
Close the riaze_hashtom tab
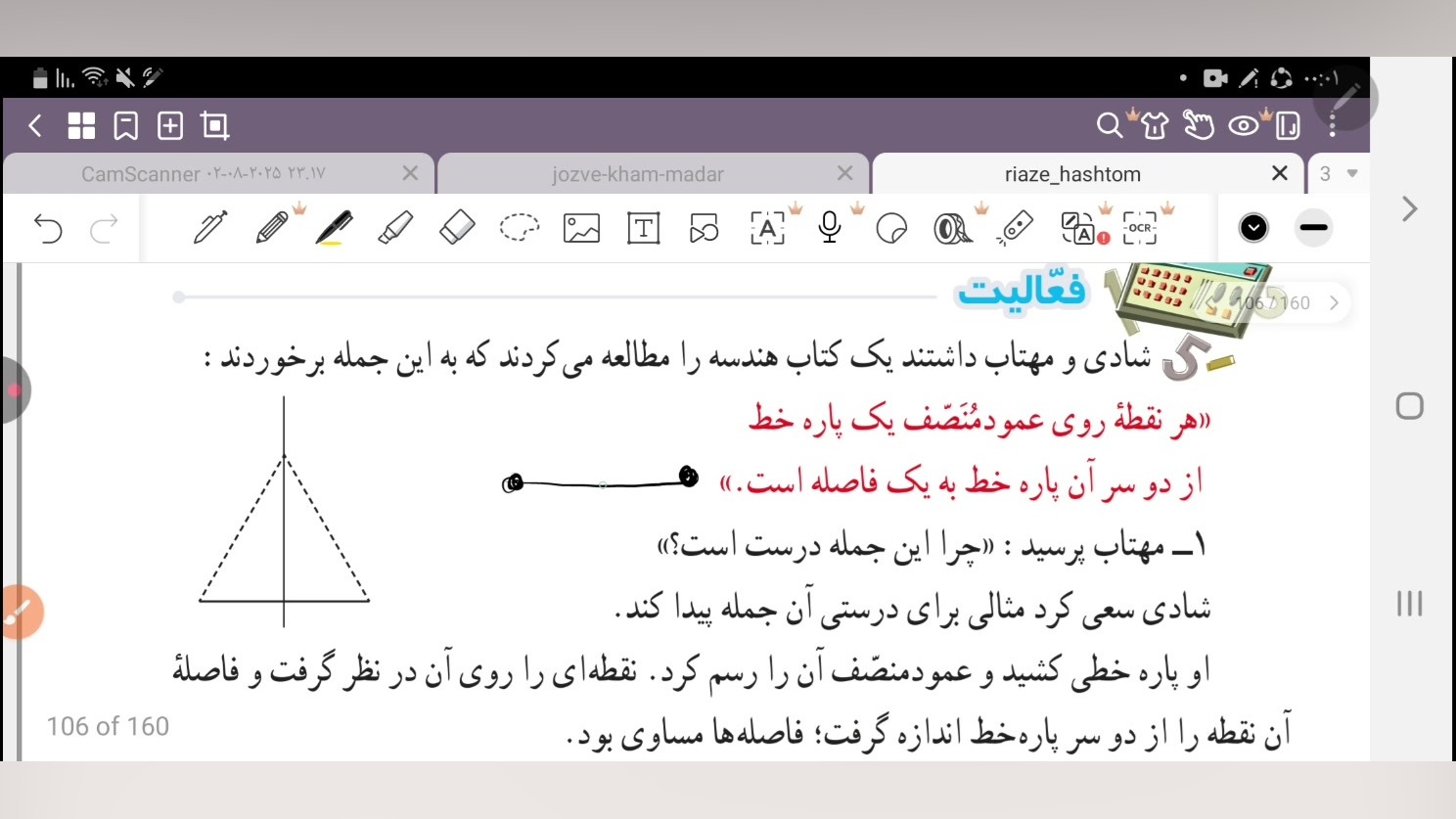(x=1279, y=173)
